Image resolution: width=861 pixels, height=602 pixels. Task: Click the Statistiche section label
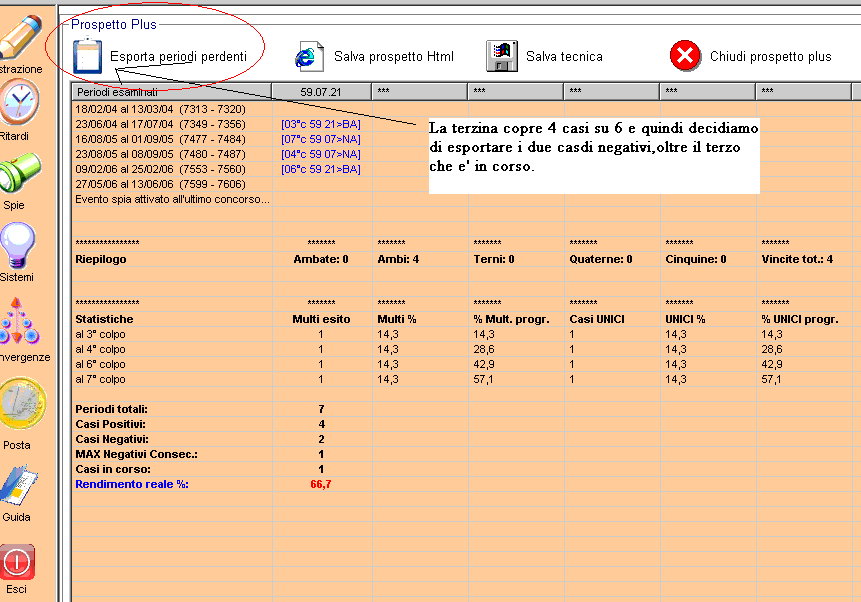coord(104,319)
